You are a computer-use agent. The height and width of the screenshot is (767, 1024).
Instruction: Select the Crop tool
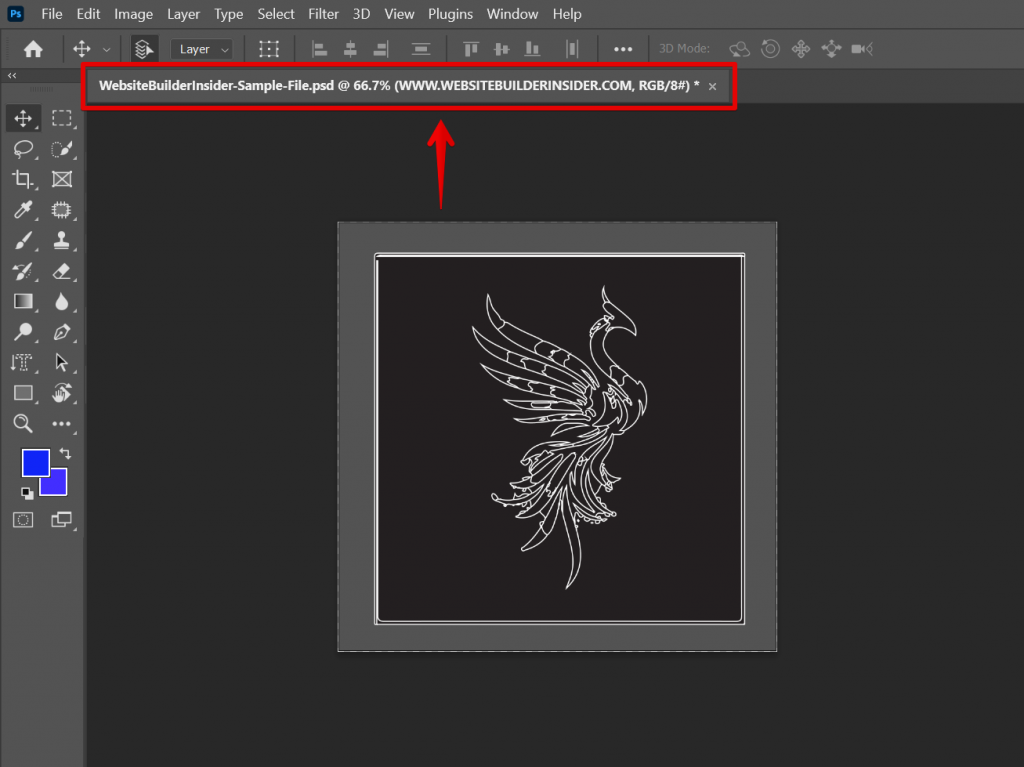(23, 180)
